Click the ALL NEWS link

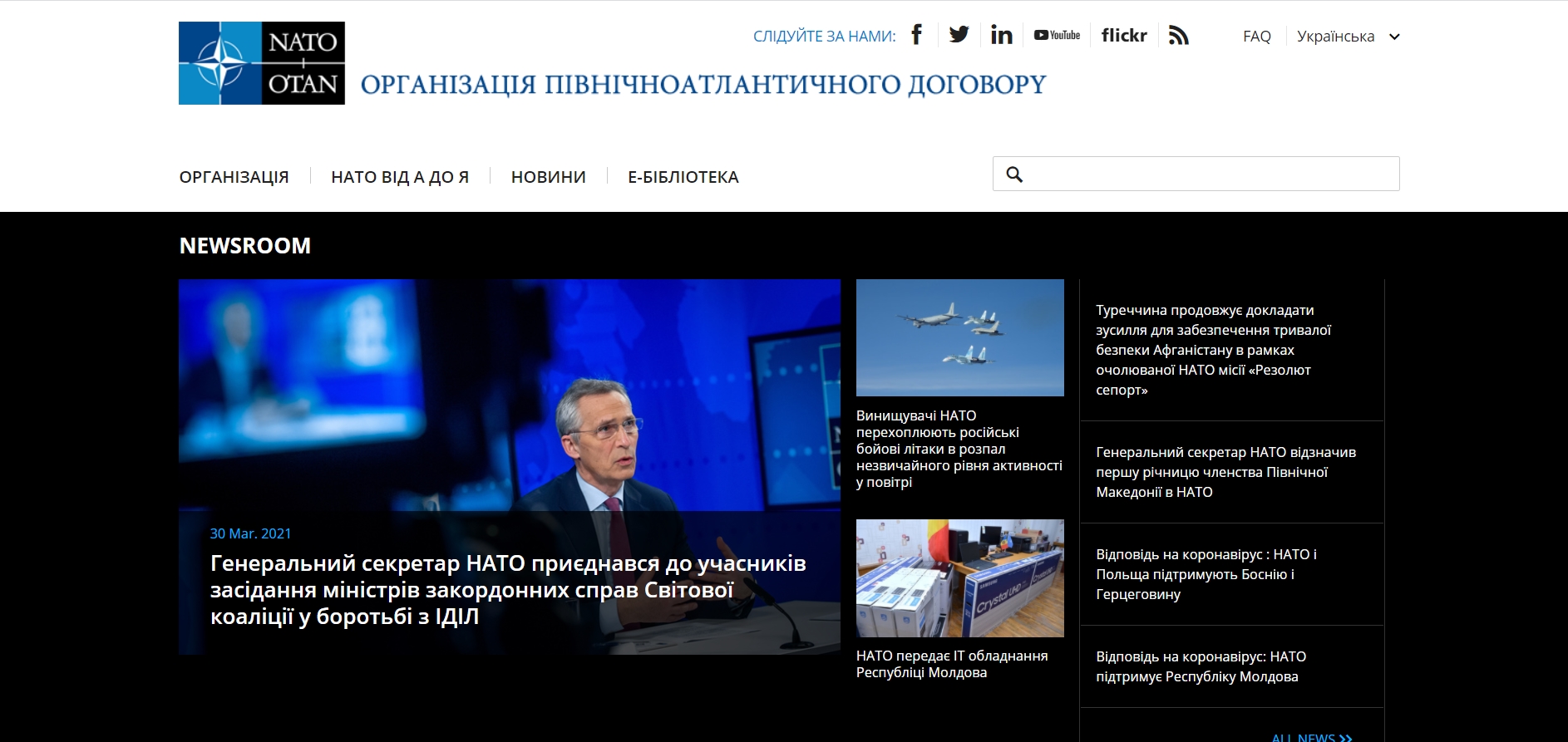[x=1312, y=737]
